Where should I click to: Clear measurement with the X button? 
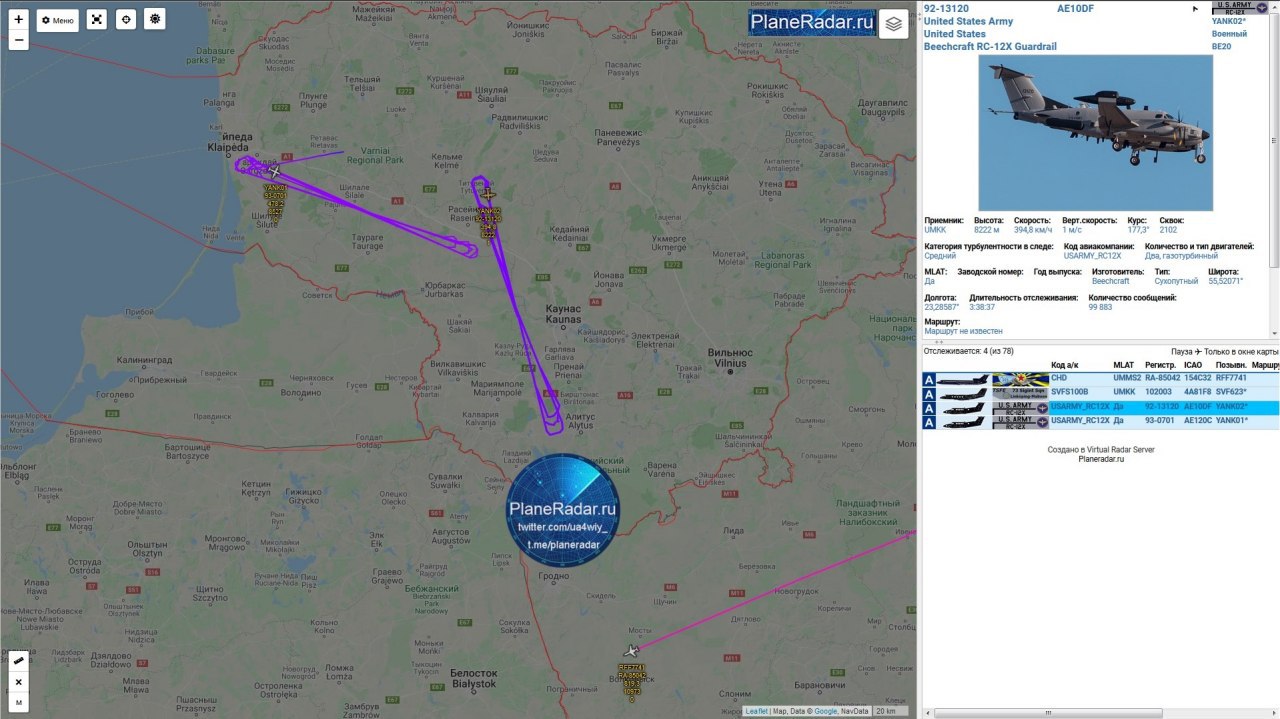tap(18, 683)
